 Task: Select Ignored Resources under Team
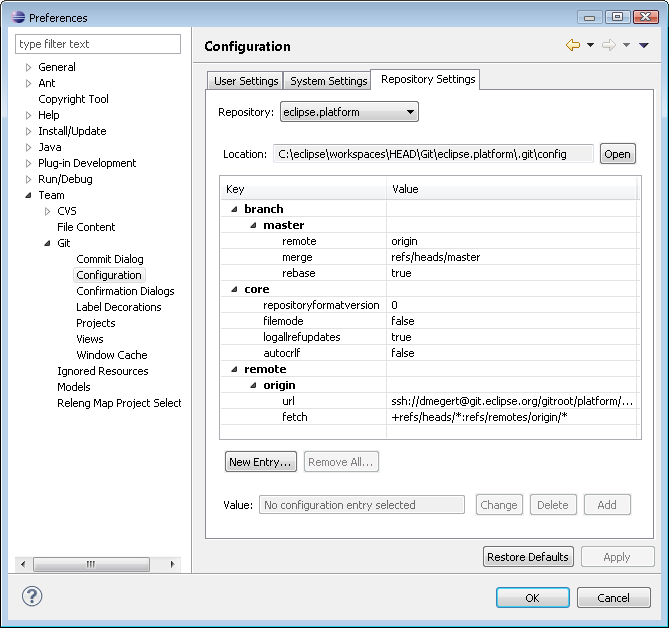(x=103, y=371)
